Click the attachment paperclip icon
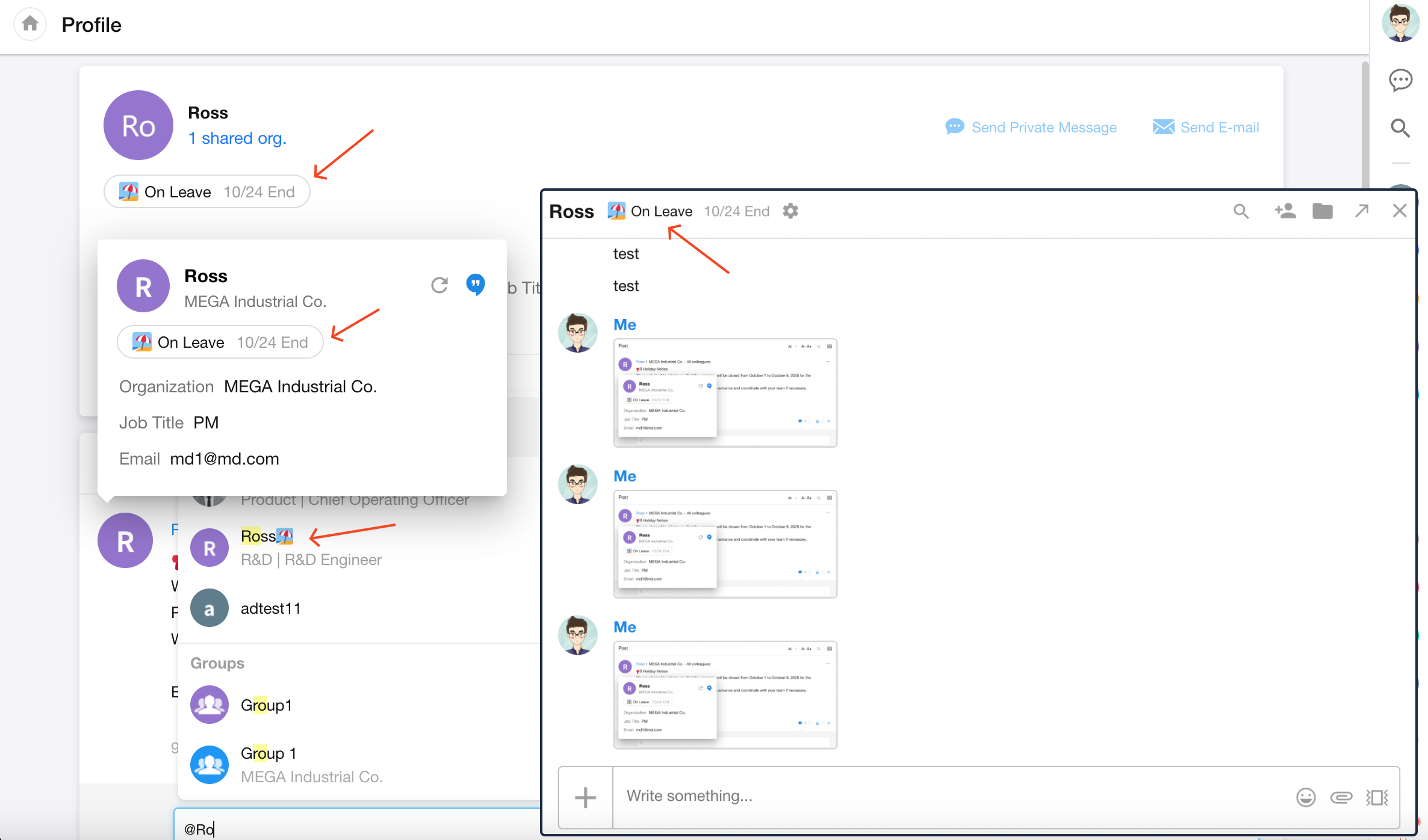 (x=1341, y=797)
